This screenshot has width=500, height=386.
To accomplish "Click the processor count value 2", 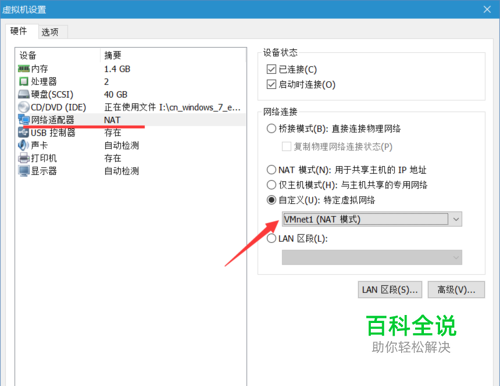I will point(106,82).
